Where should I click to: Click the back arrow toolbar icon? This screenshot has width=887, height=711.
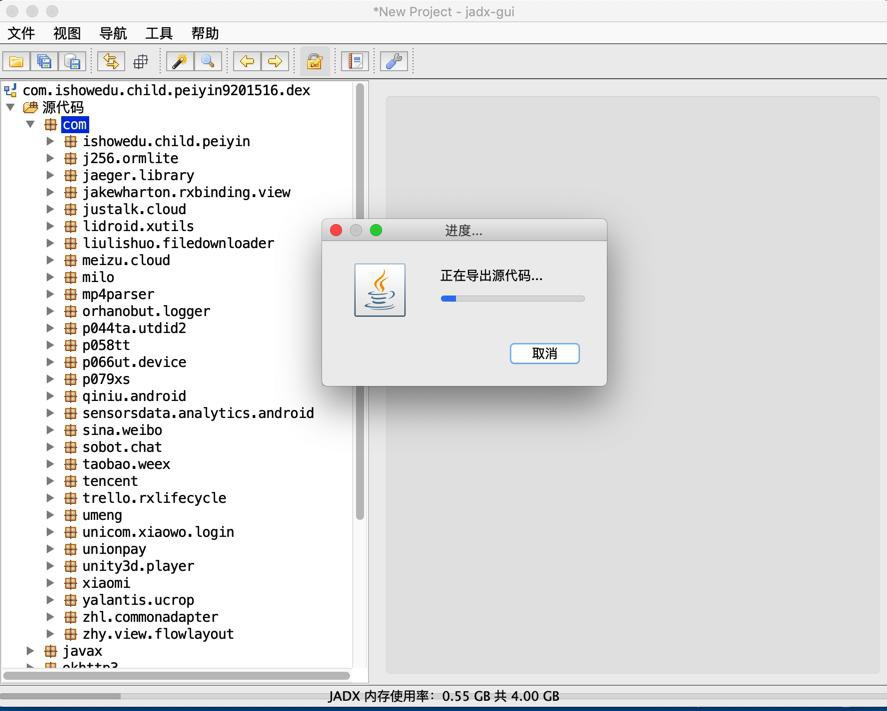click(247, 61)
